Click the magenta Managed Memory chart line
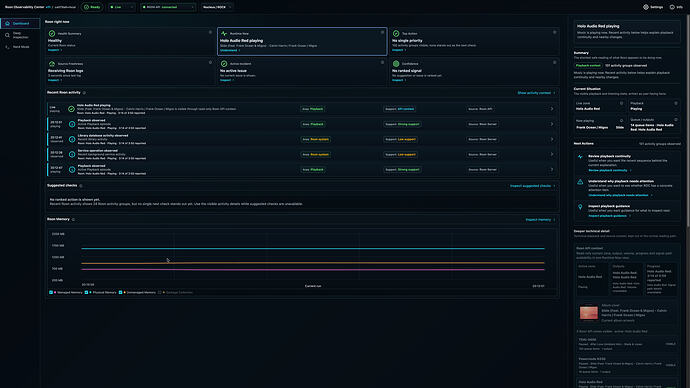Screen dimensions: 690x388 click(x=313, y=269)
